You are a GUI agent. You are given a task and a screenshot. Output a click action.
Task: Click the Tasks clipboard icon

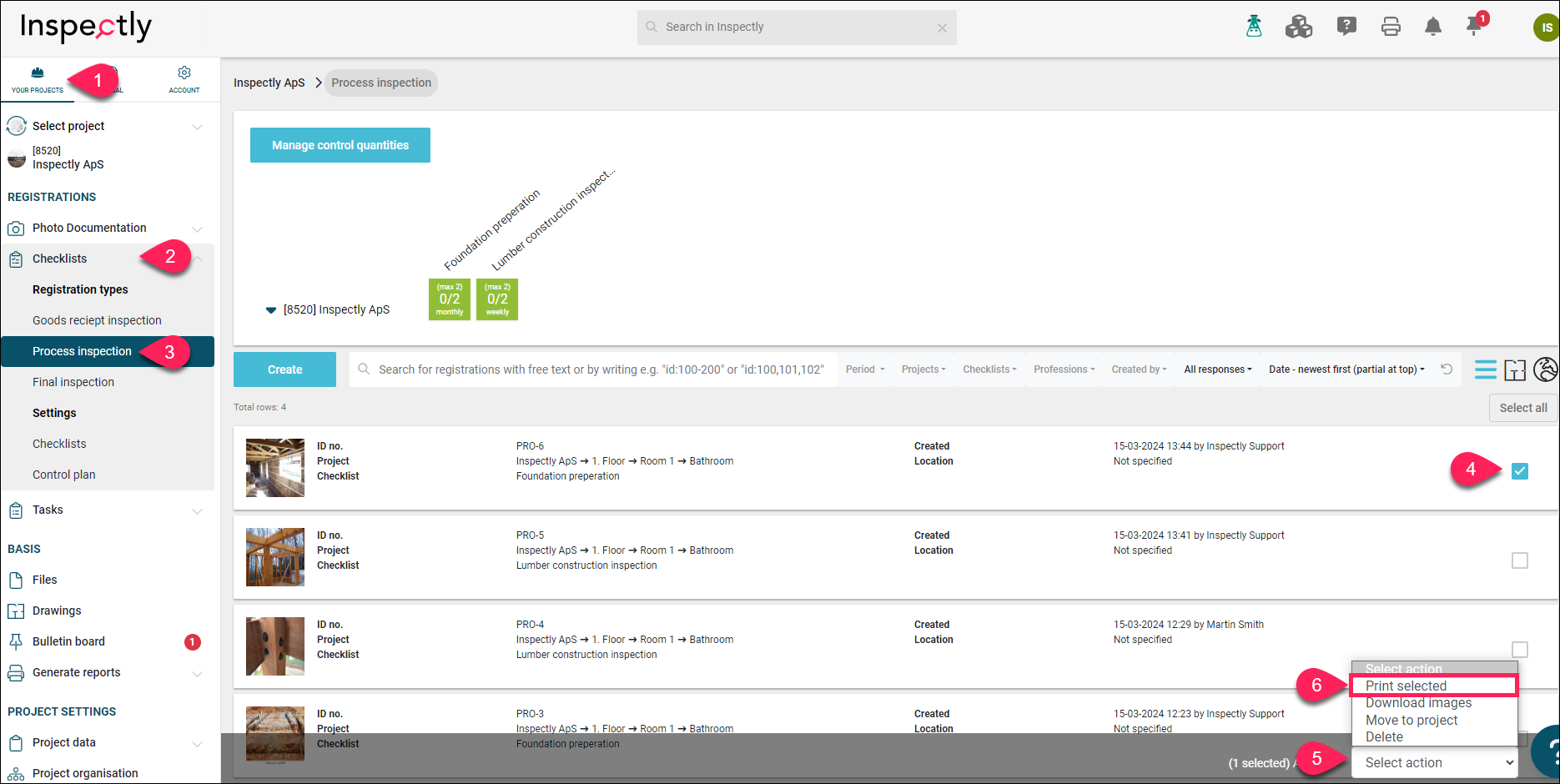(x=16, y=510)
